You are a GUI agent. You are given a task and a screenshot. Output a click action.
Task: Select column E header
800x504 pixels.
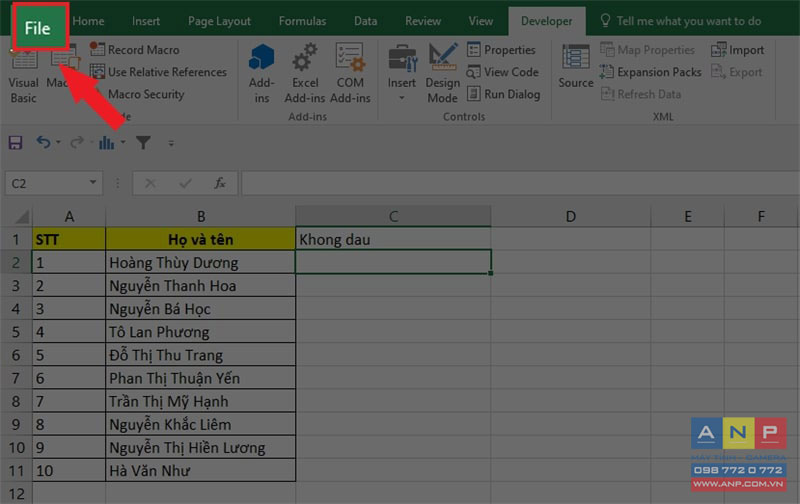click(687, 216)
